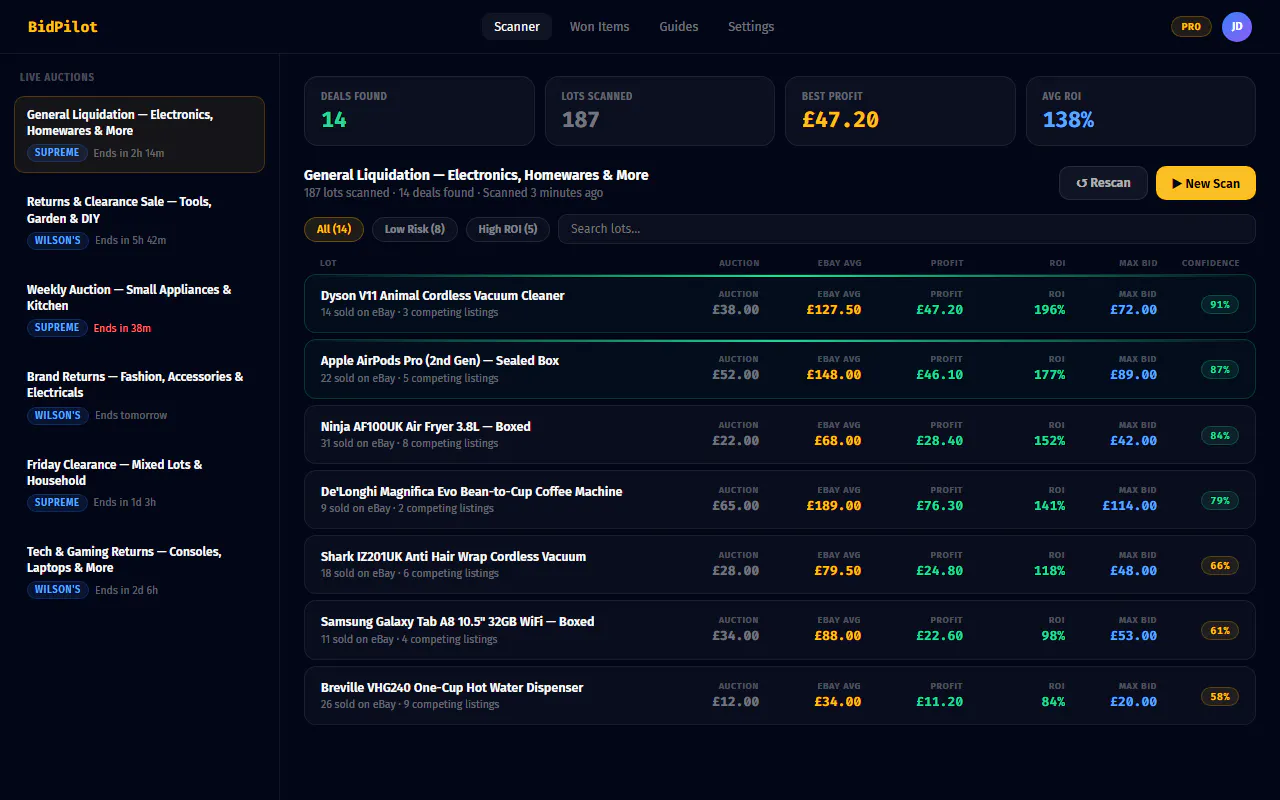Select the Breville VHG240 Hot Water Dispenser lot
1280x800 pixels.
tap(780, 695)
